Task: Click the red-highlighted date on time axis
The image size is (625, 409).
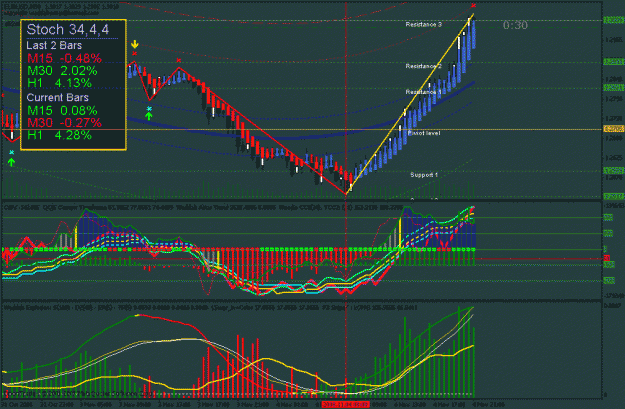Action: point(346,405)
